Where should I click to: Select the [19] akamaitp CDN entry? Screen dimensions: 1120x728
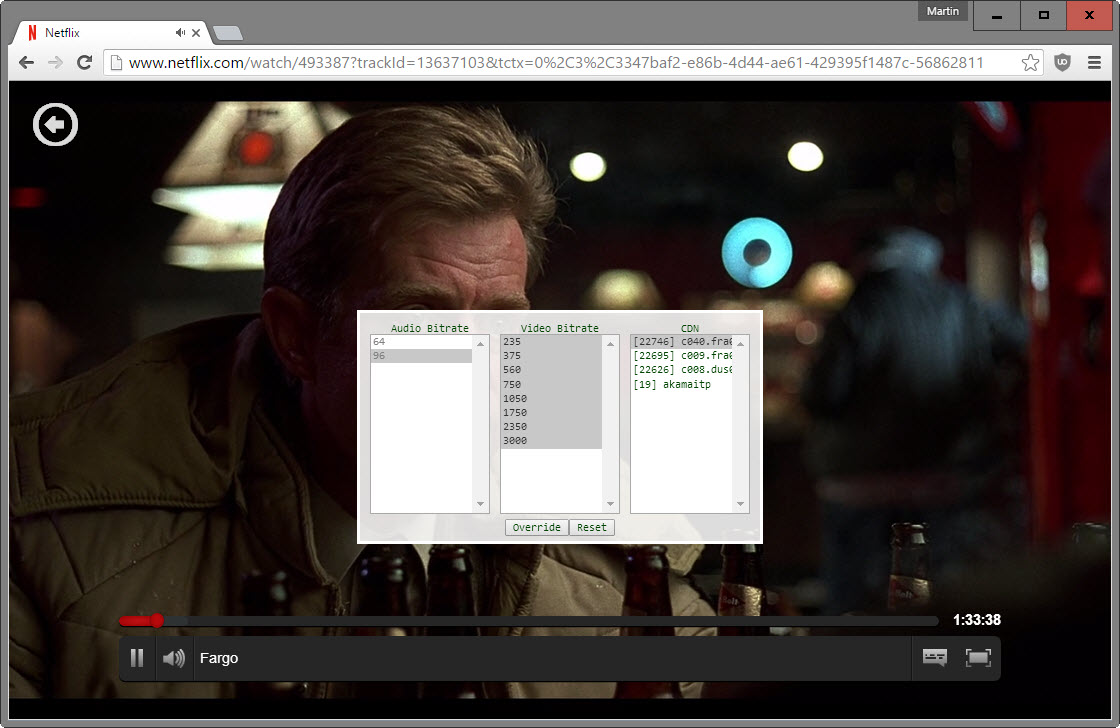click(682, 384)
